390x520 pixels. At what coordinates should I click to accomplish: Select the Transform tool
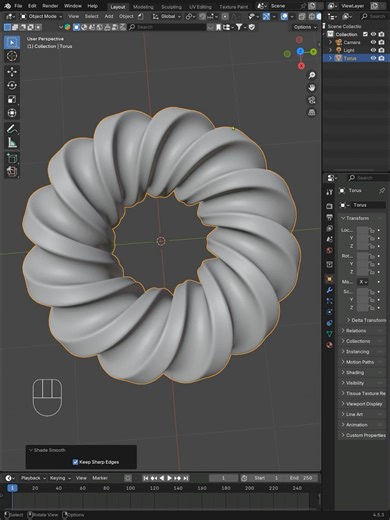[12, 113]
